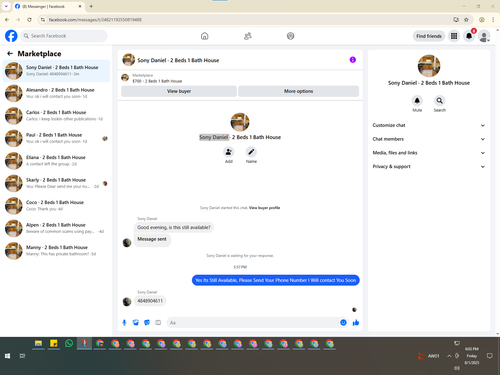Choose a sticker icon in composer

point(147,323)
